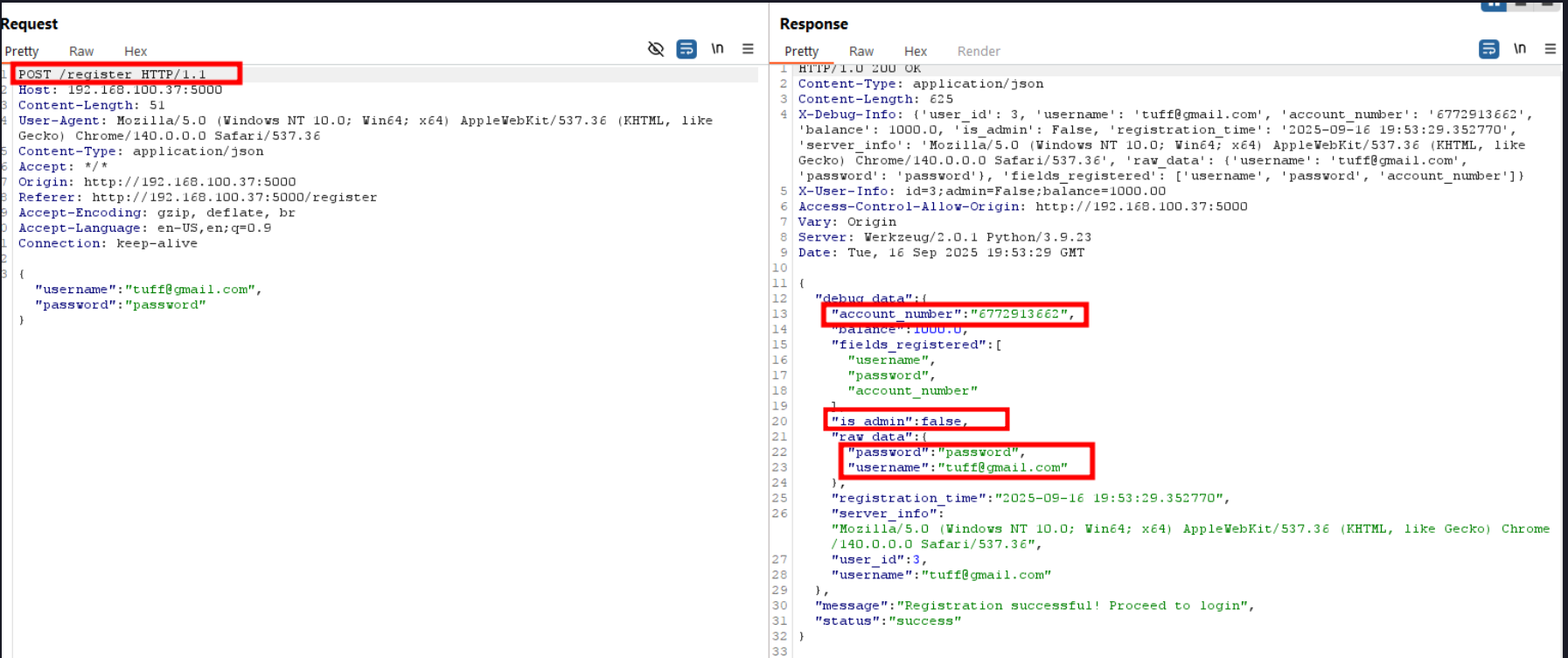Open the Response Hex view tab

tap(916, 52)
